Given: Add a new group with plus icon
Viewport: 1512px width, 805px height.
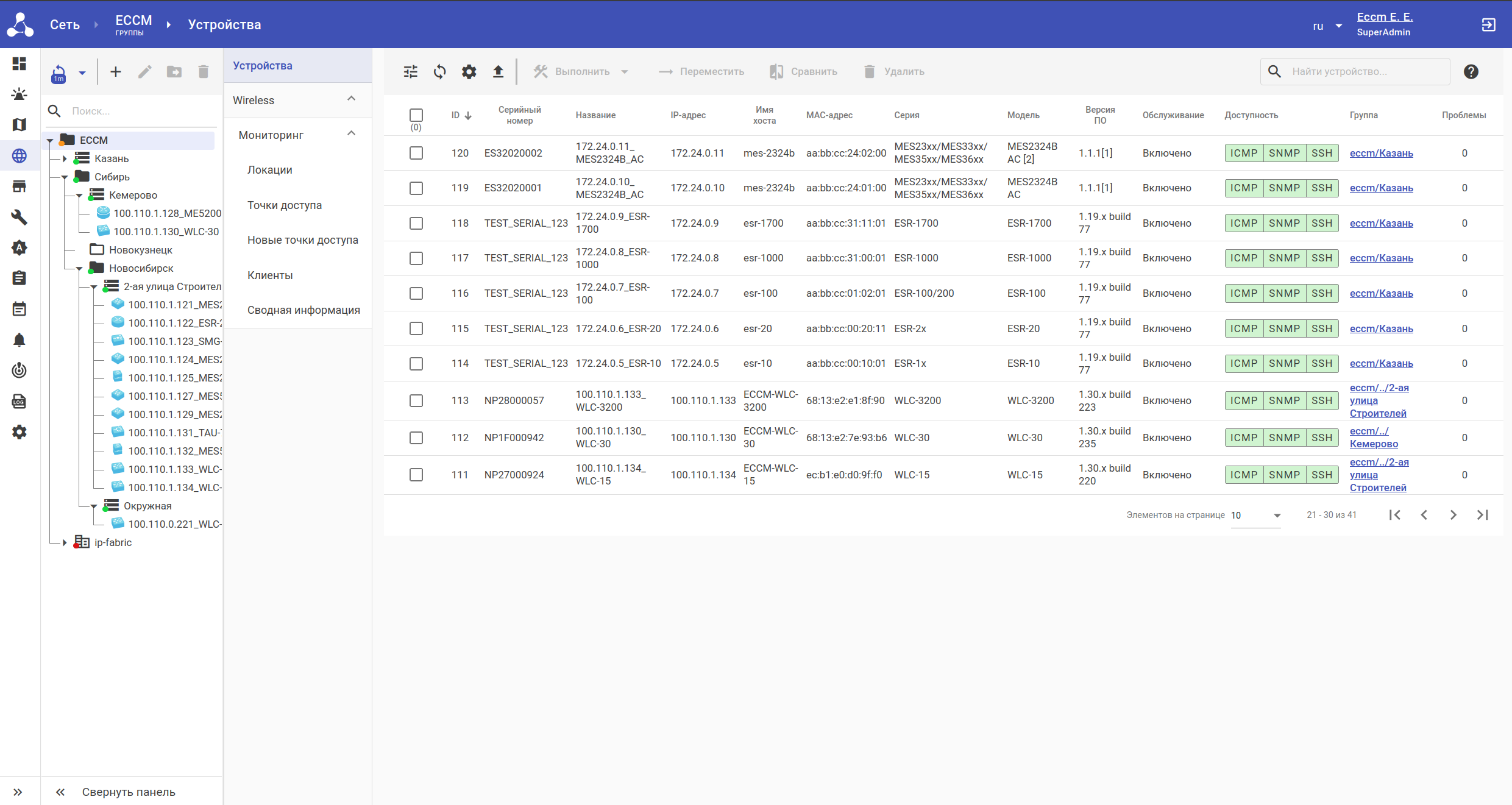Looking at the screenshot, I should 116,72.
